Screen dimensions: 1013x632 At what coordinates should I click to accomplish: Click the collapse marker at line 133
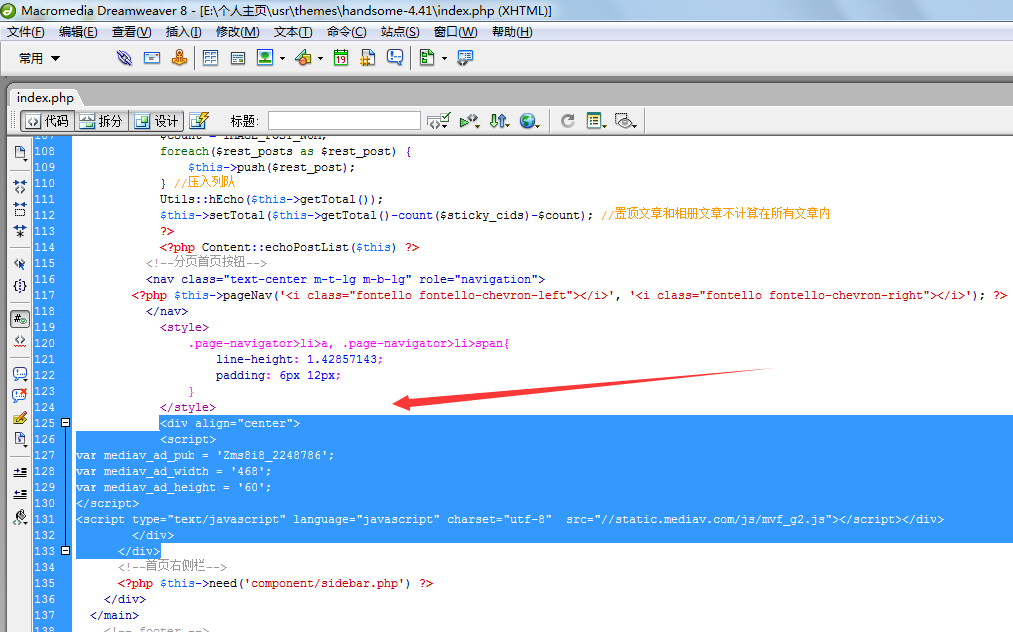coord(65,551)
